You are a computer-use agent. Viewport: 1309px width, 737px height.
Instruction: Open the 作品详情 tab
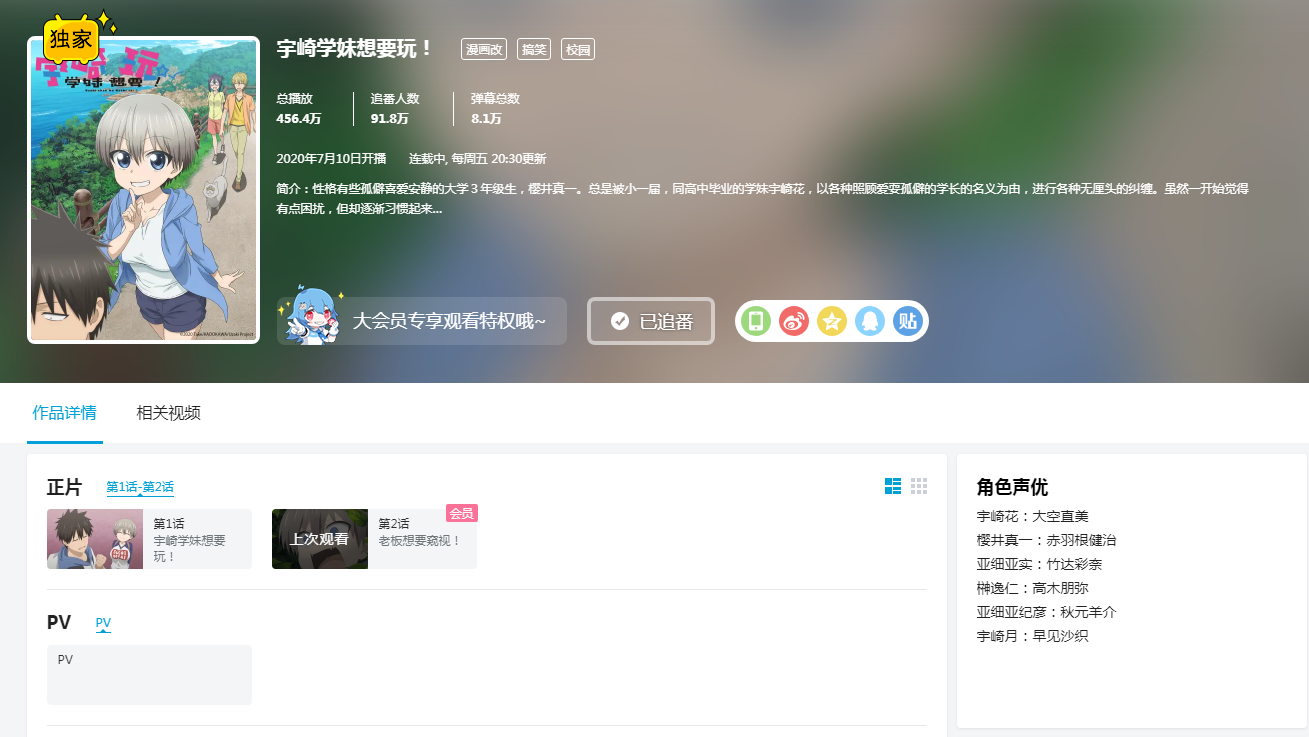[65, 413]
